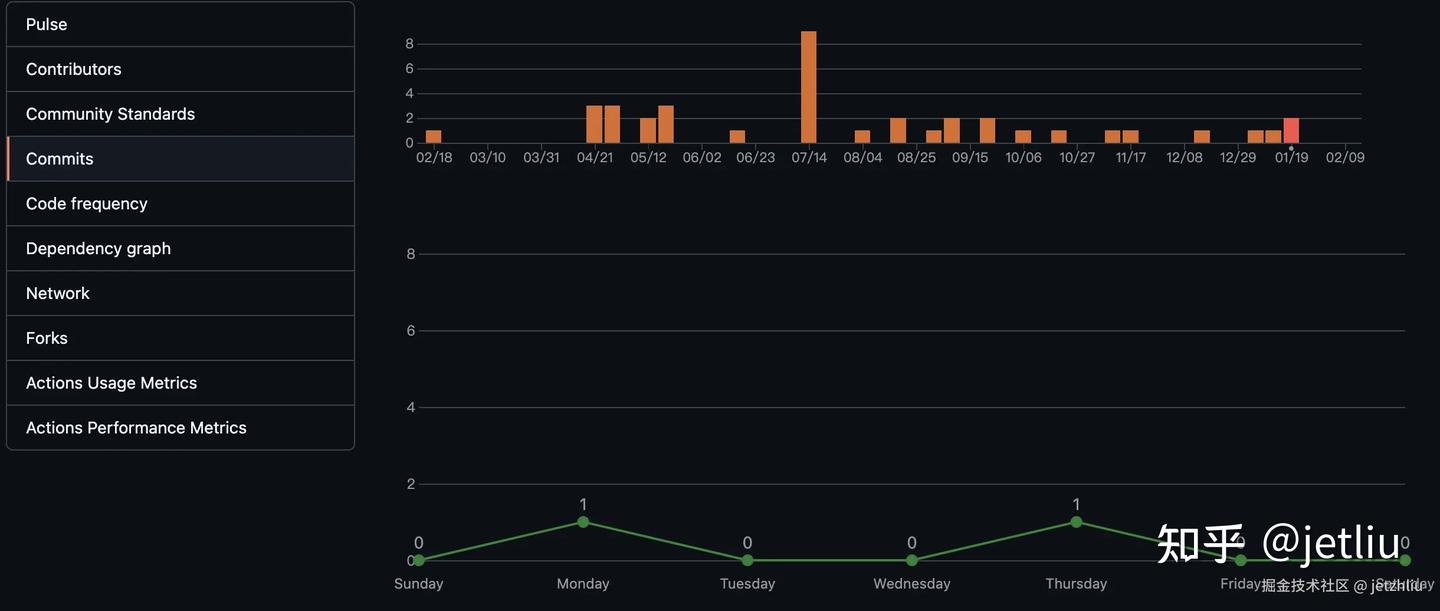
Task: Click the Monday data point on line chart
Action: tap(583, 522)
